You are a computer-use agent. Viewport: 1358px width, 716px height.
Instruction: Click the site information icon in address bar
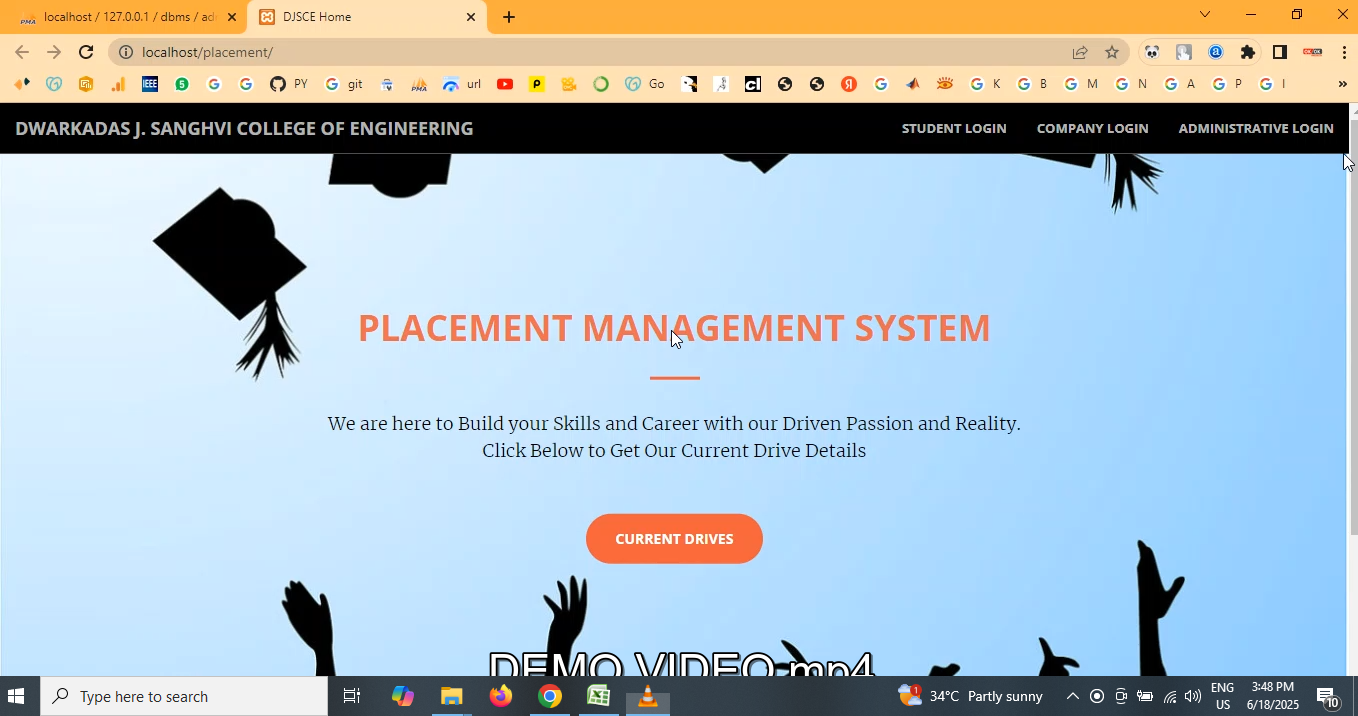[126, 52]
